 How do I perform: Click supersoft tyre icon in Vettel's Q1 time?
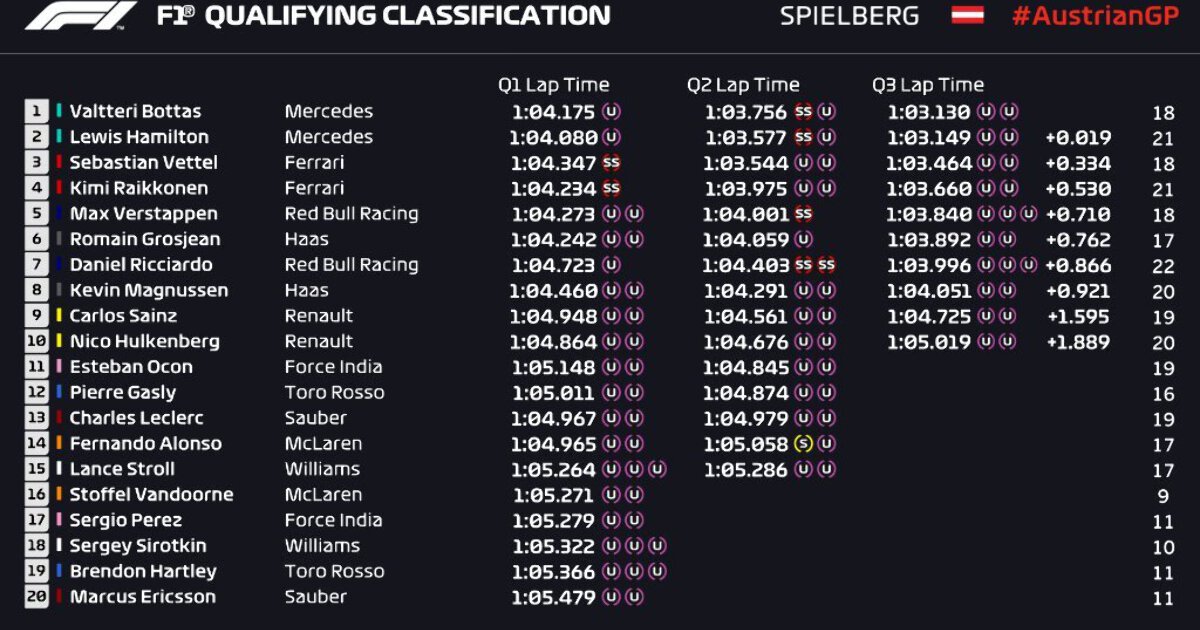(611, 162)
